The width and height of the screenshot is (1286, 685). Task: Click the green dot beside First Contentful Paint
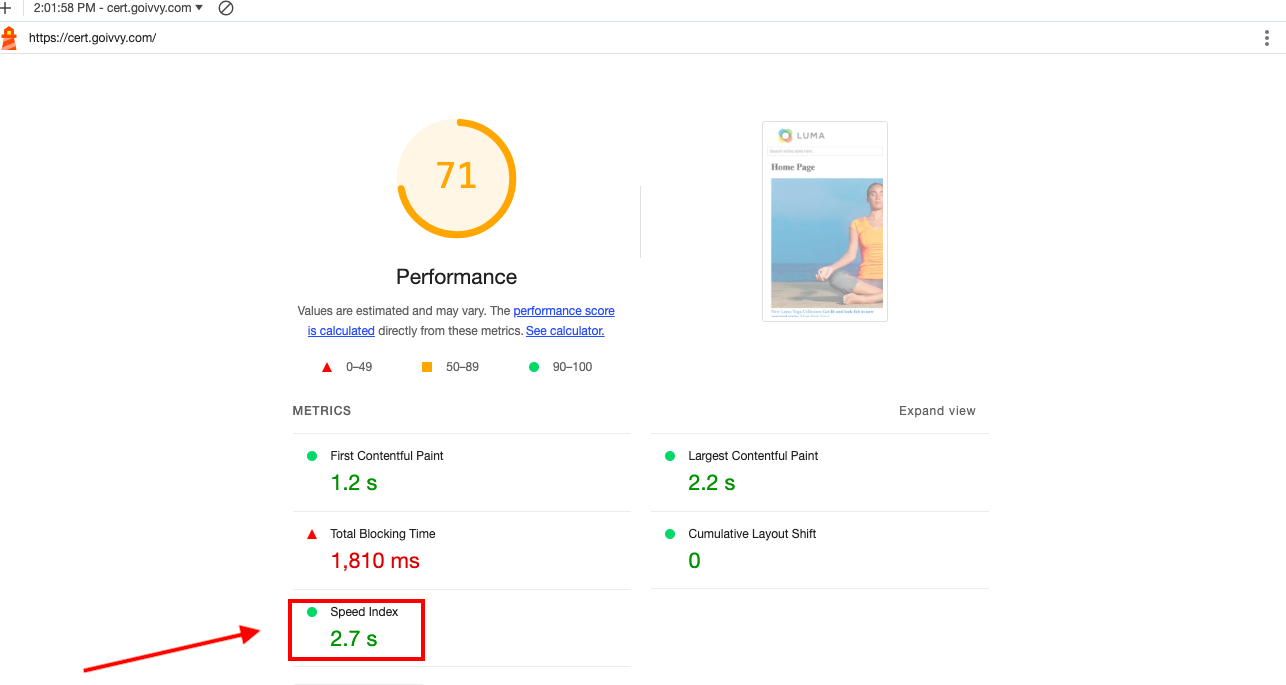coord(312,456)
